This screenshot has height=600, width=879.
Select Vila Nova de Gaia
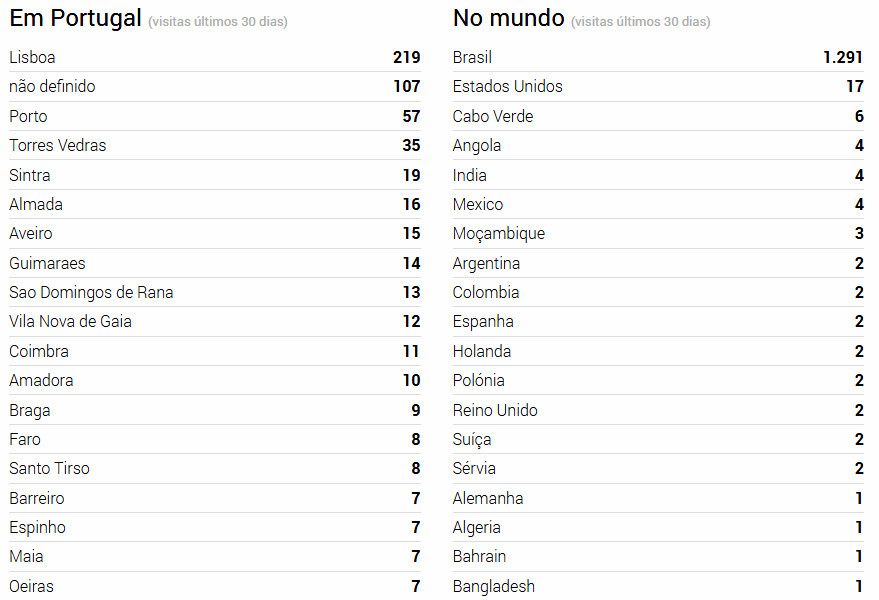[x=71, y=322]
